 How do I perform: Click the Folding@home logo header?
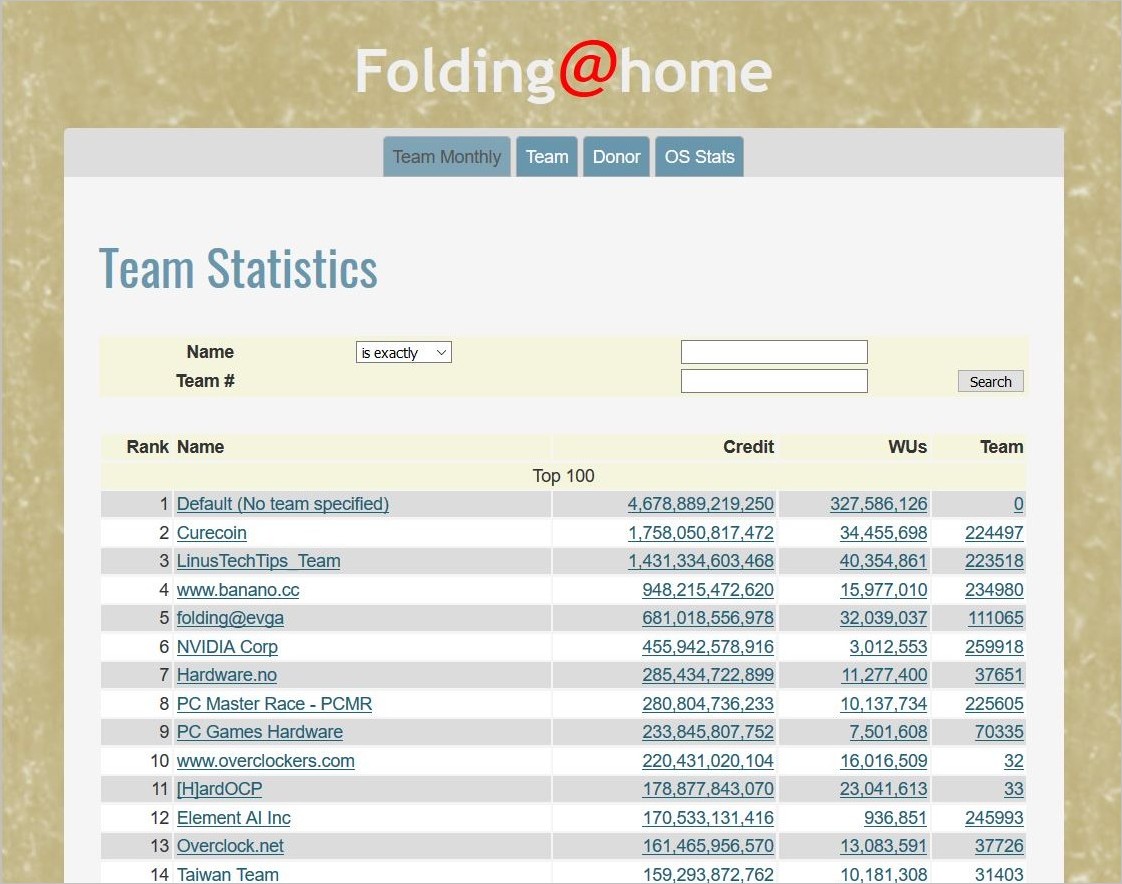point(563,72)
